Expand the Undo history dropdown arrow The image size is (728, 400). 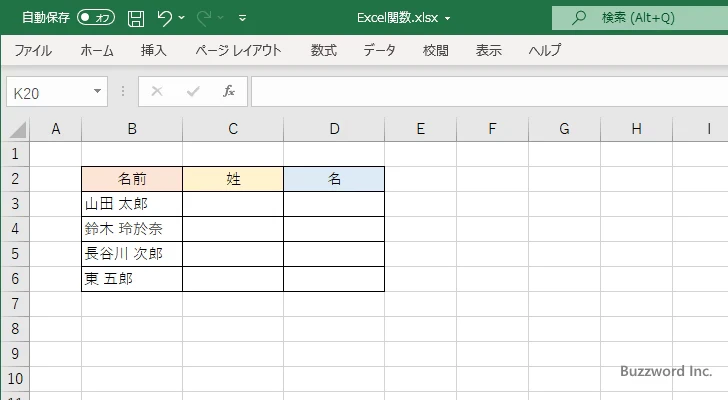[183, 18]
